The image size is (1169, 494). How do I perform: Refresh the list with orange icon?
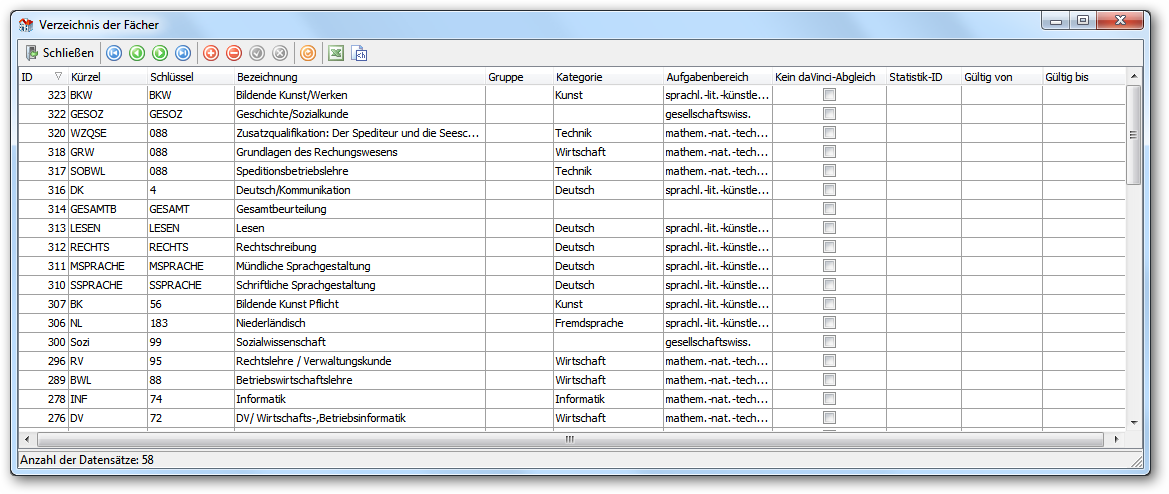(307, 53)
